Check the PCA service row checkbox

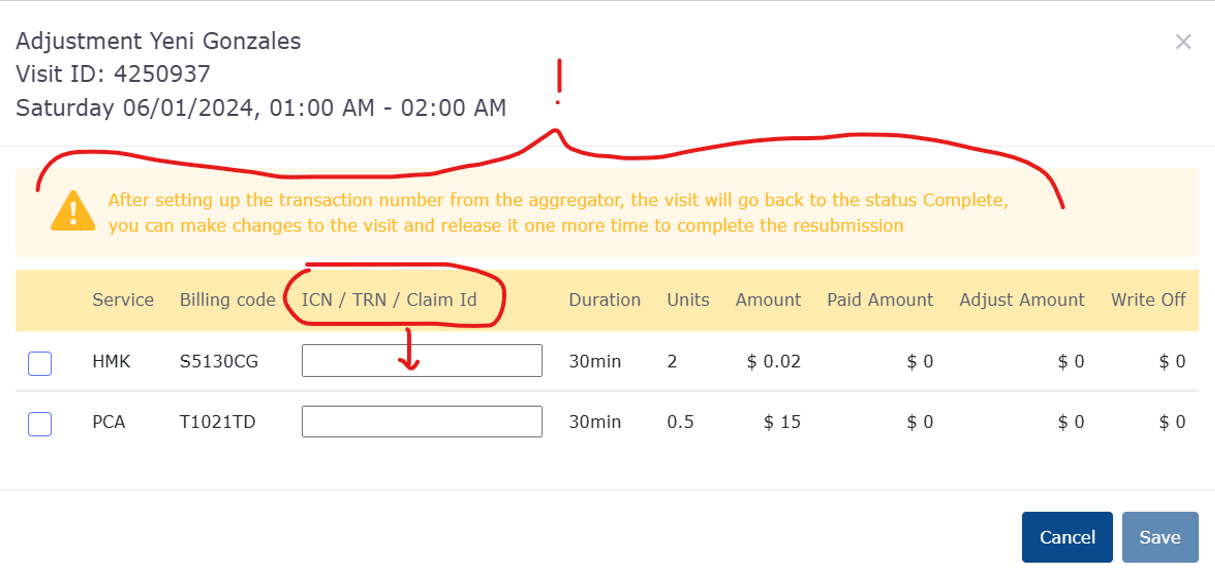click(40, 424)
